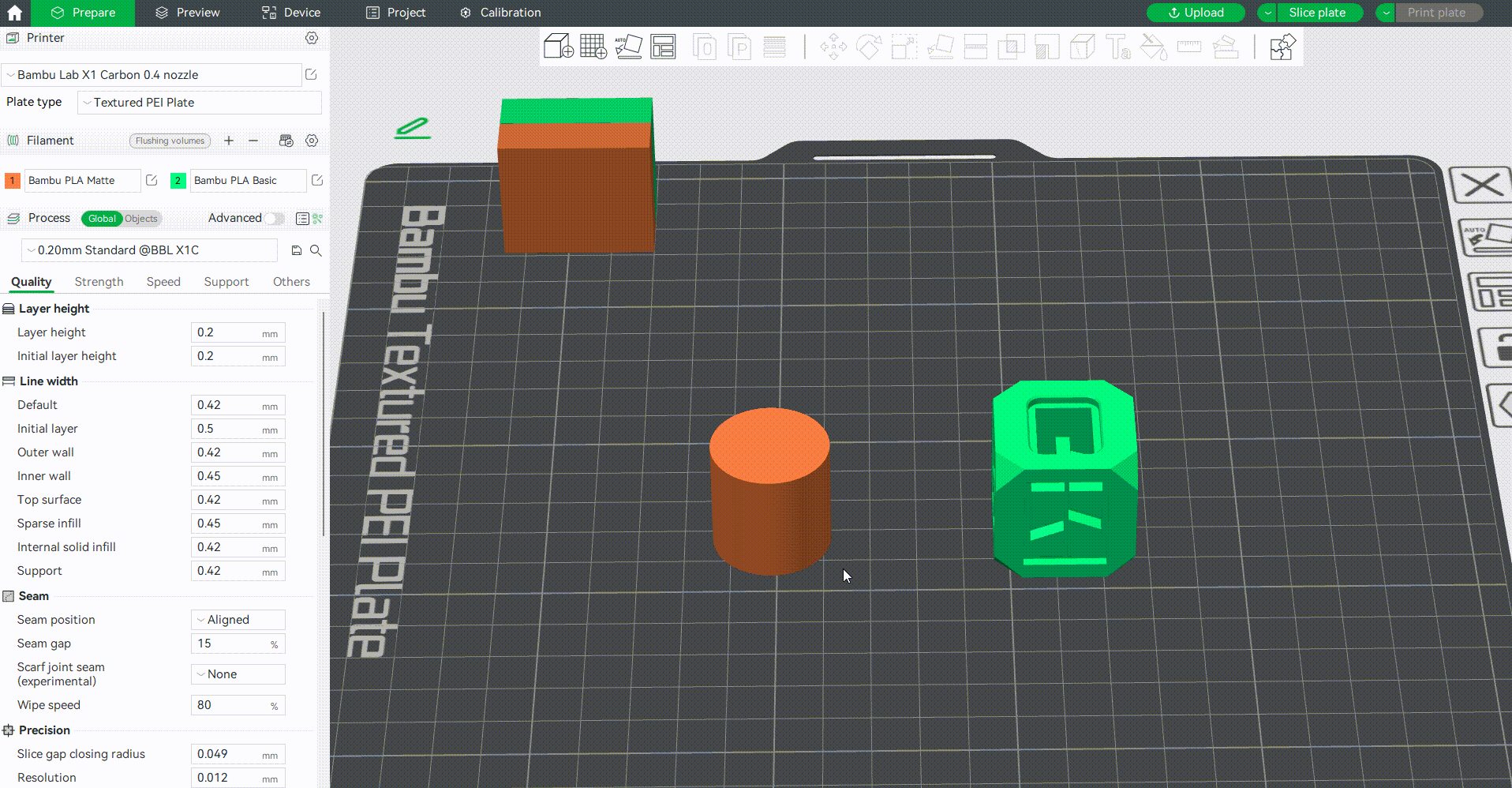1512x788 pixels.
Task: Open the compare presets icon
Action: tap(318, 219)
